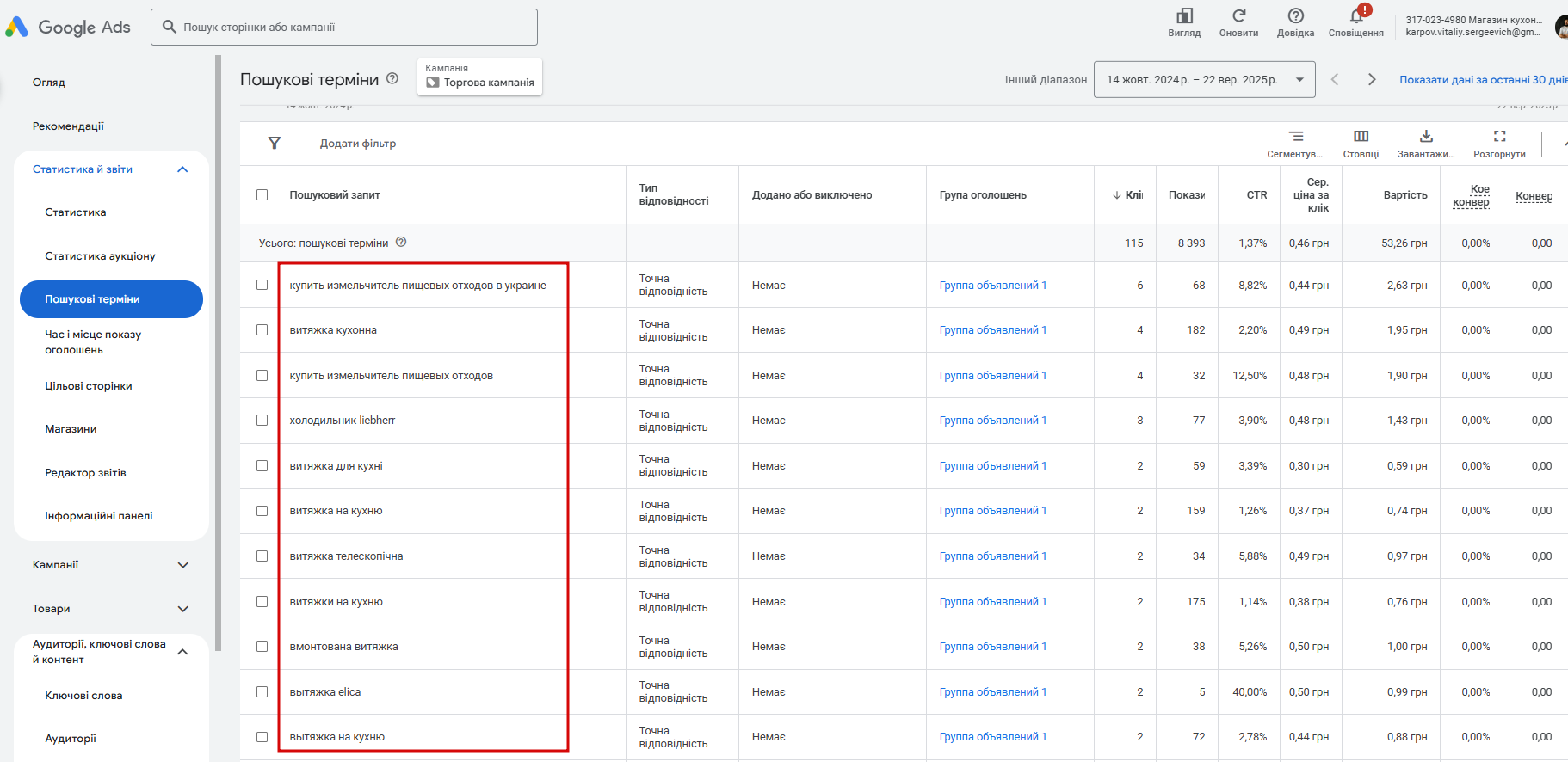Click Группа объявлений 1 link in first row
The width and height of the screenshot is (1568, 762).
click(992, 286)
